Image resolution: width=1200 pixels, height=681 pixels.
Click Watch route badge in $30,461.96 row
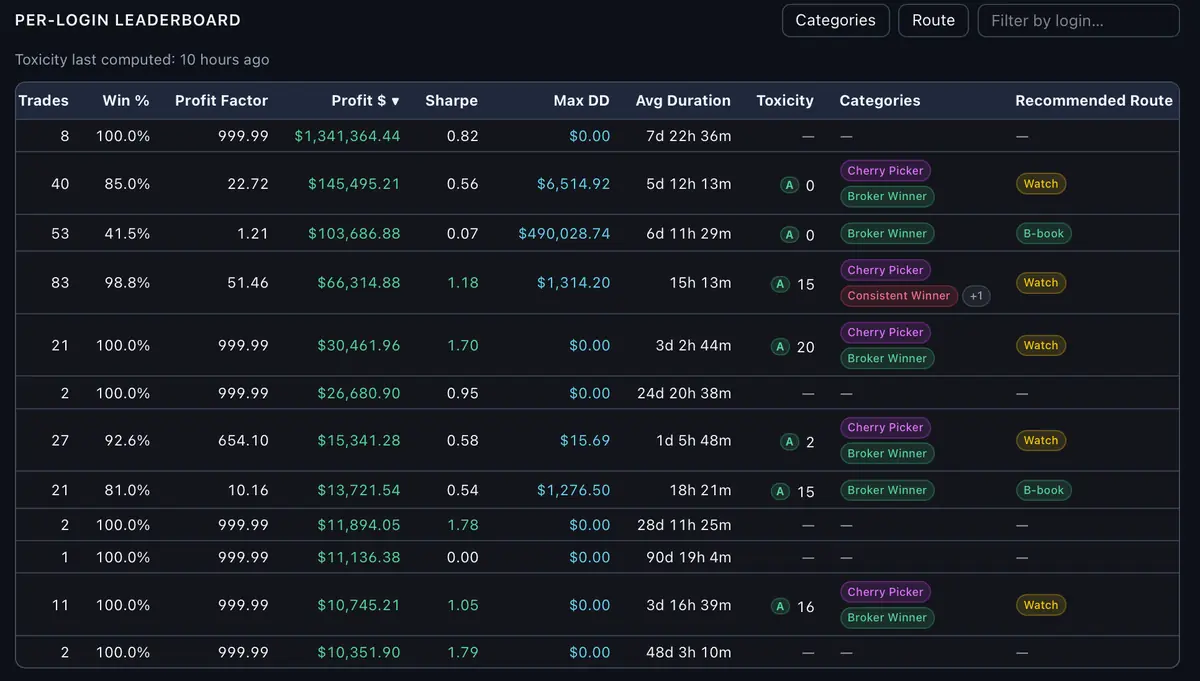(1041, 345)
